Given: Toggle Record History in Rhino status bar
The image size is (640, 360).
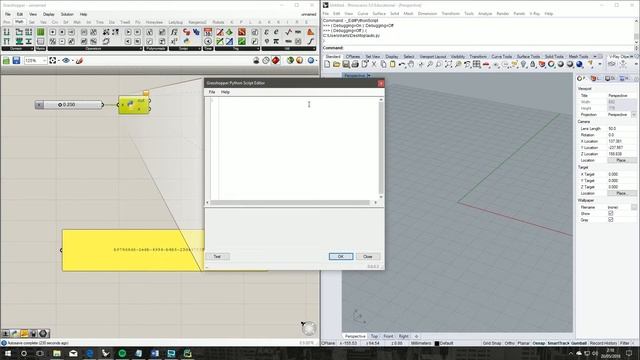Looking at the screenshot, I should click(x=603, y=343).
